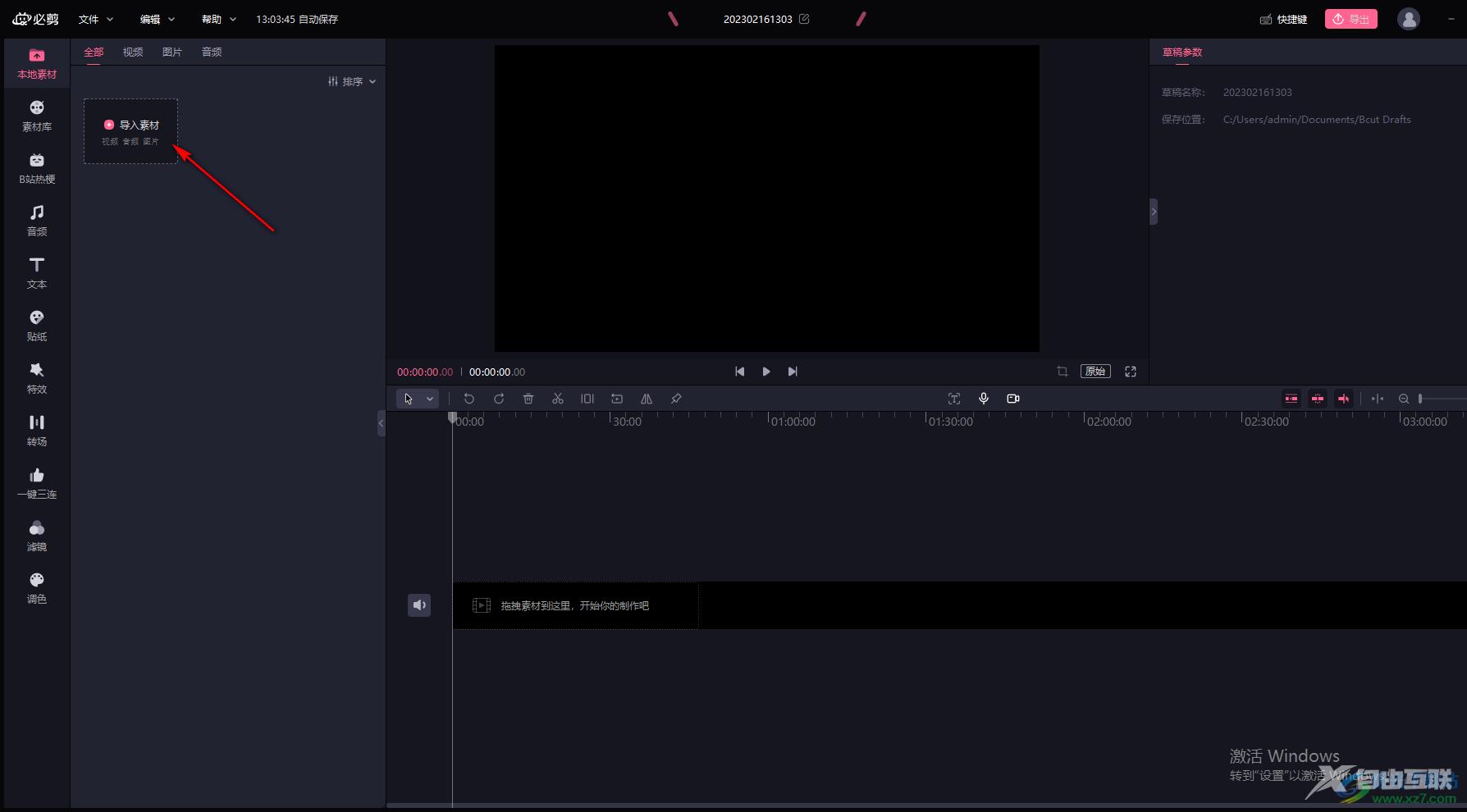Viewport: 1467px width, 812px height.
Task: Click the 导入素材 import button
Action: [x=131, y=131]
